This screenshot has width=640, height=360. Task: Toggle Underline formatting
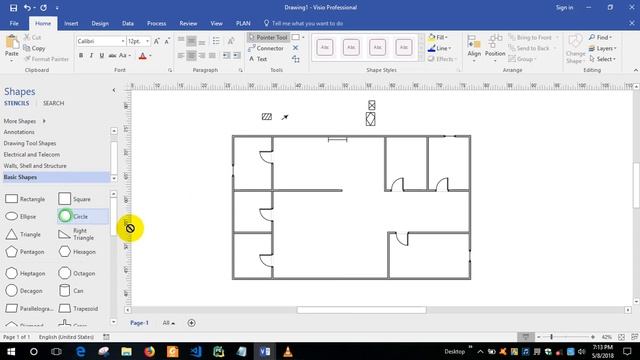point(102,56)
